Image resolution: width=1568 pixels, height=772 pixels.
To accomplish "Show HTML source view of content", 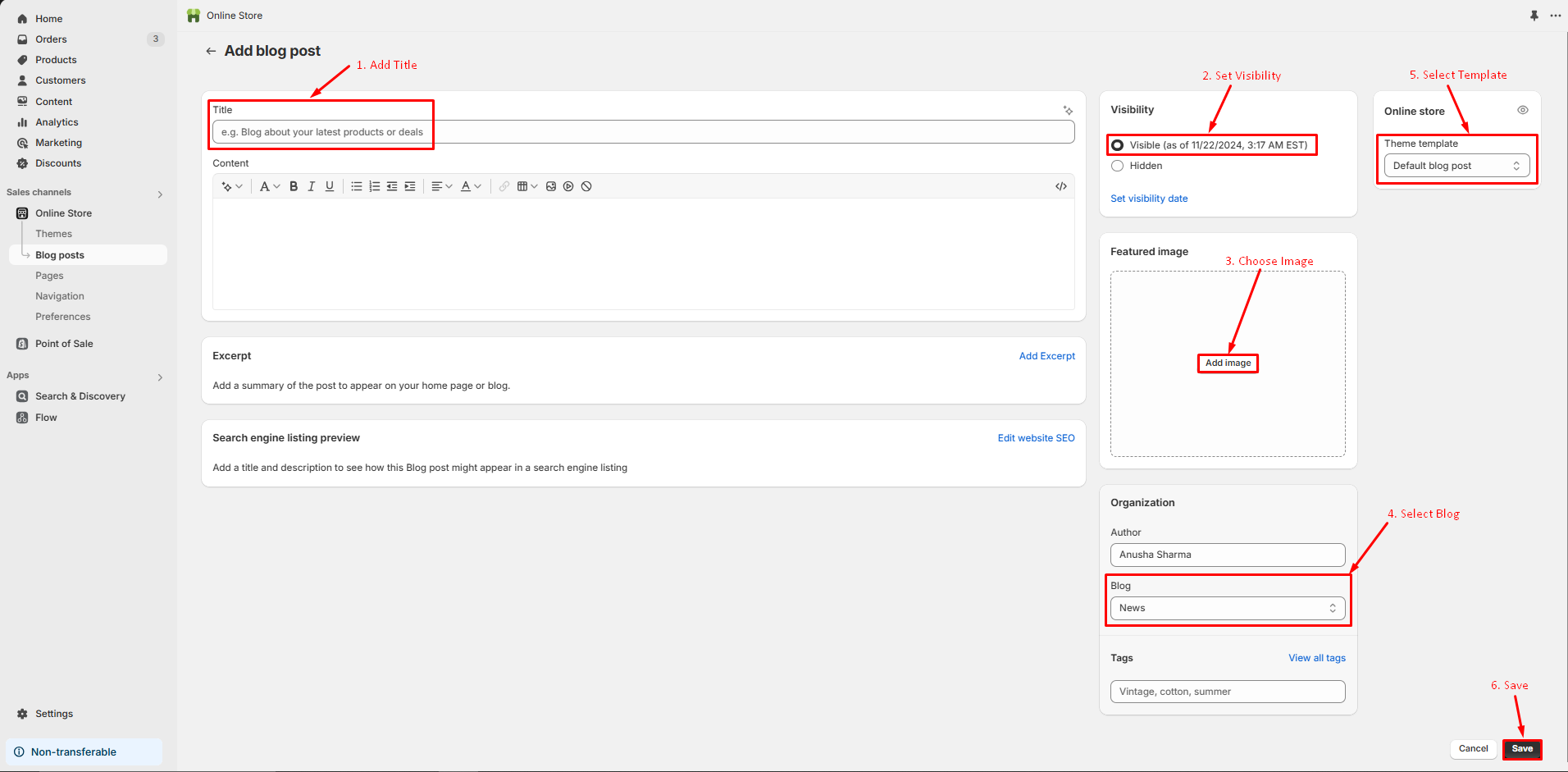I will click(1061, 186).
